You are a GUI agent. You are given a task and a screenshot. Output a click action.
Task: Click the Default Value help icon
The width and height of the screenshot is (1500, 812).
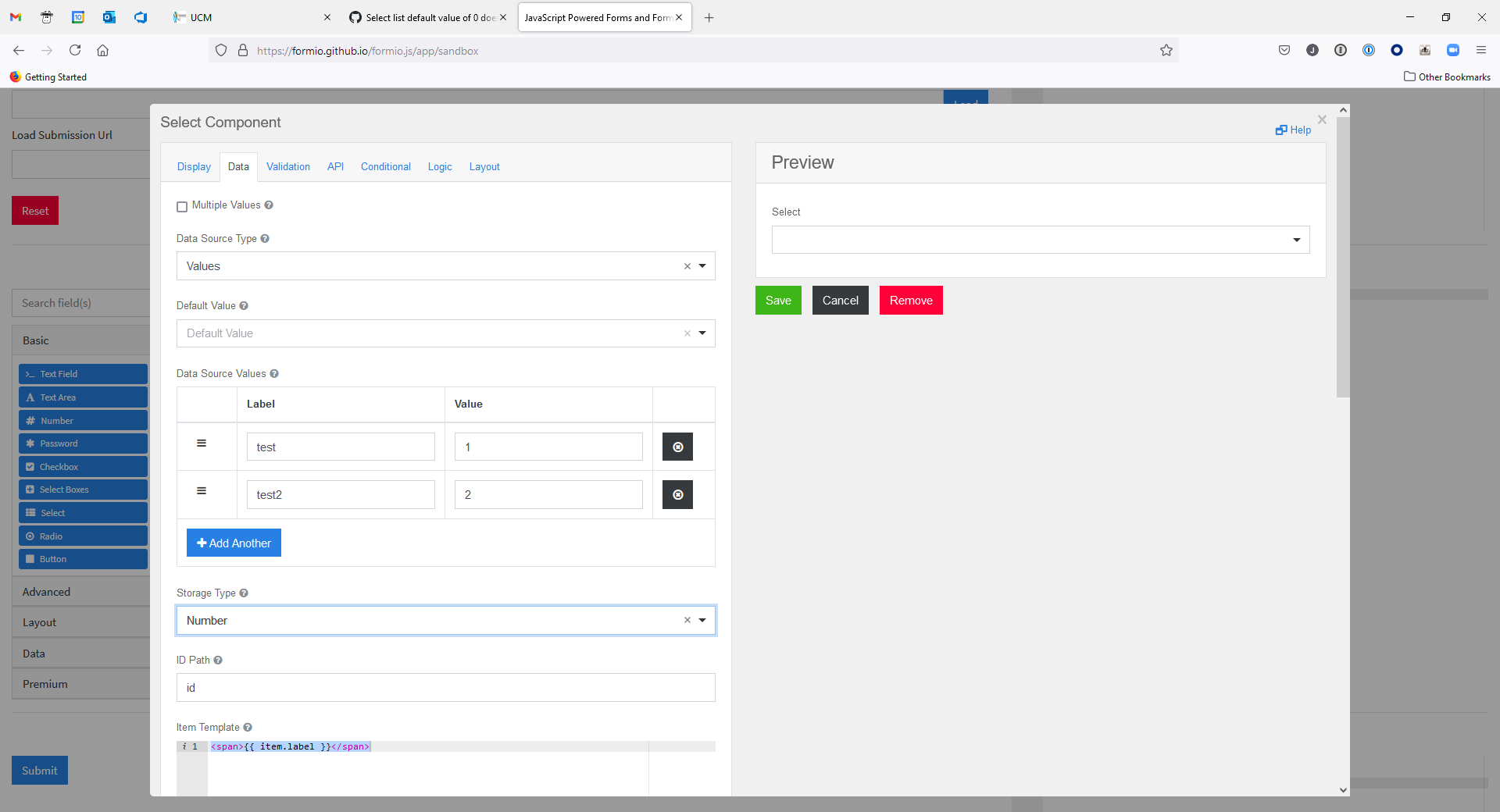click(x=244, y=306)
